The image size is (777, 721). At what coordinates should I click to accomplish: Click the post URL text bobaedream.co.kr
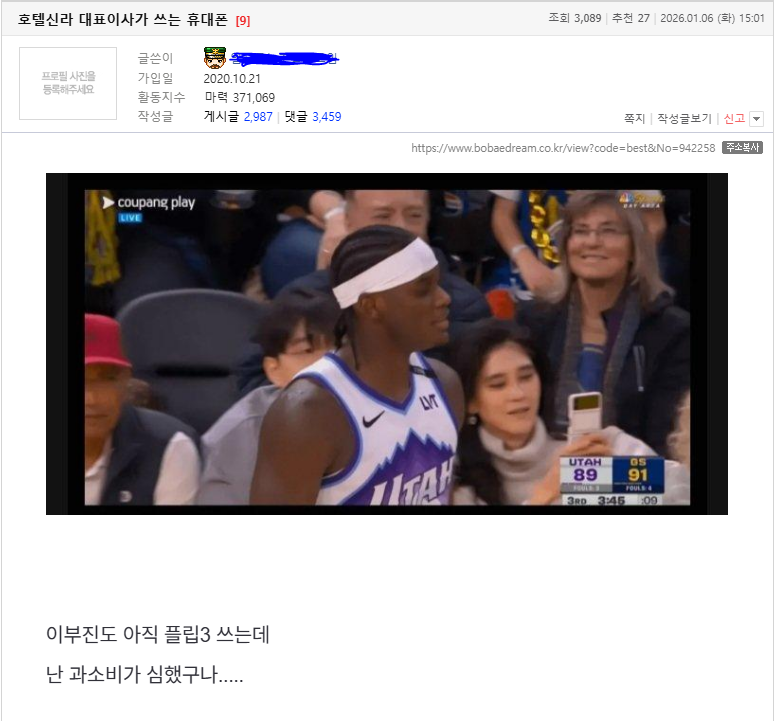pos(563,148)
